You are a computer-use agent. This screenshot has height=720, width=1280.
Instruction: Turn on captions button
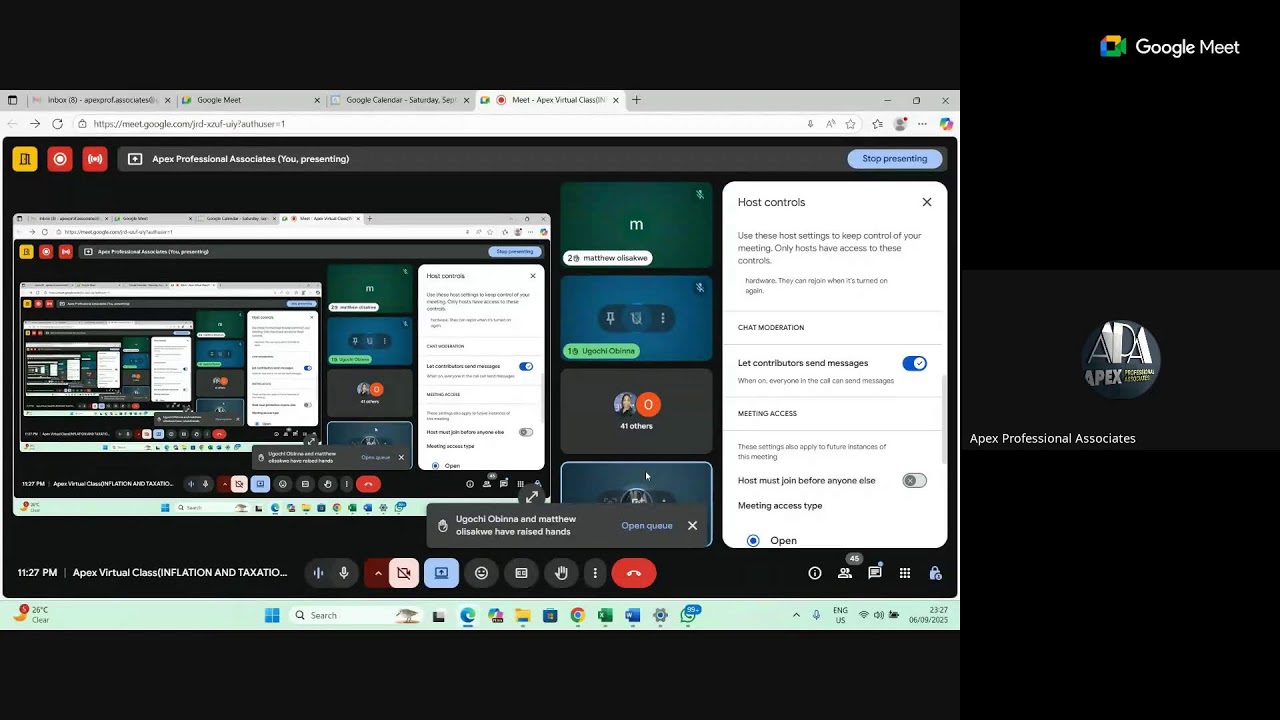[521, 573]
